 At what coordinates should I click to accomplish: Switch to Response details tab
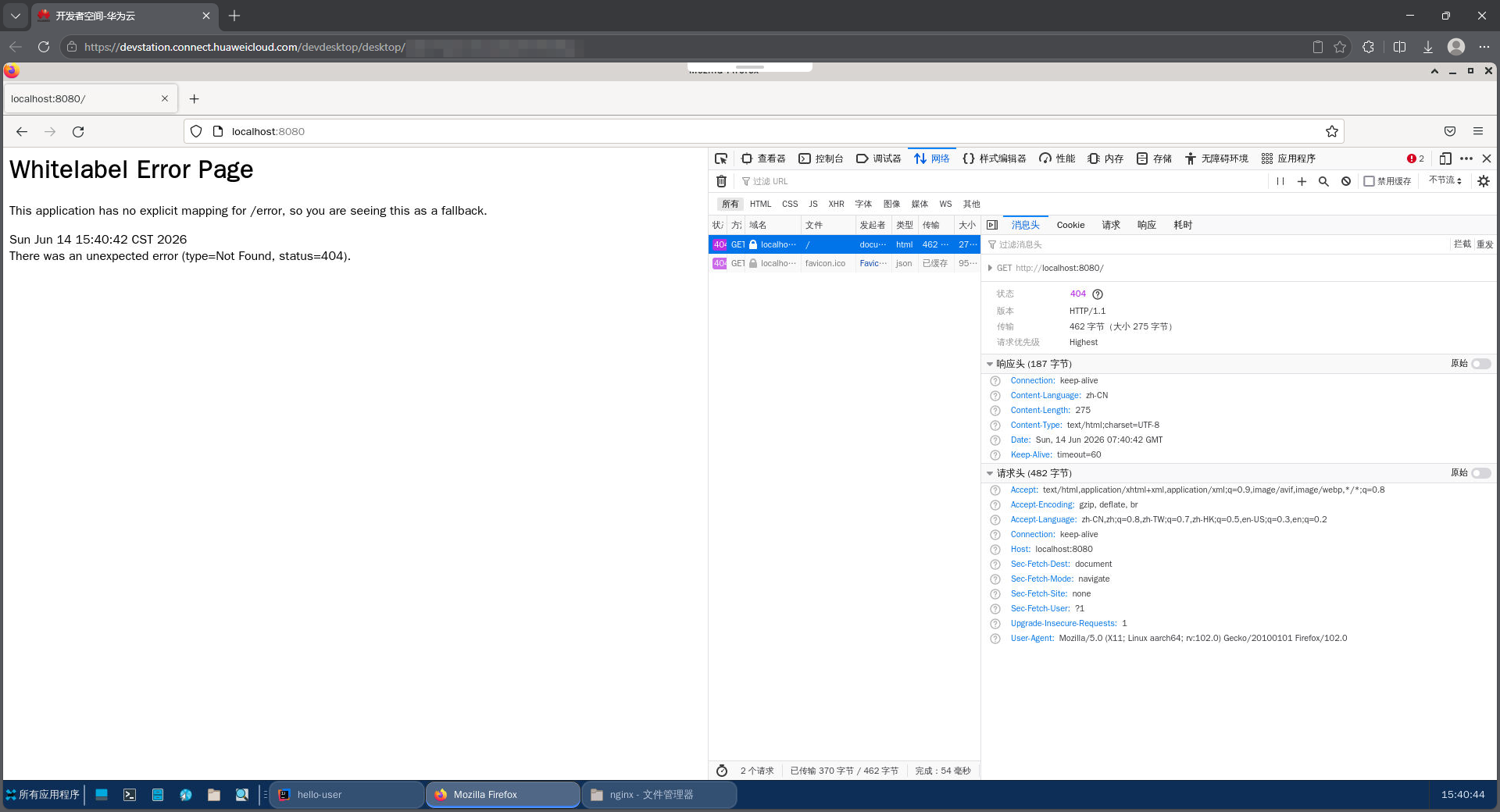pos(1146,225)
